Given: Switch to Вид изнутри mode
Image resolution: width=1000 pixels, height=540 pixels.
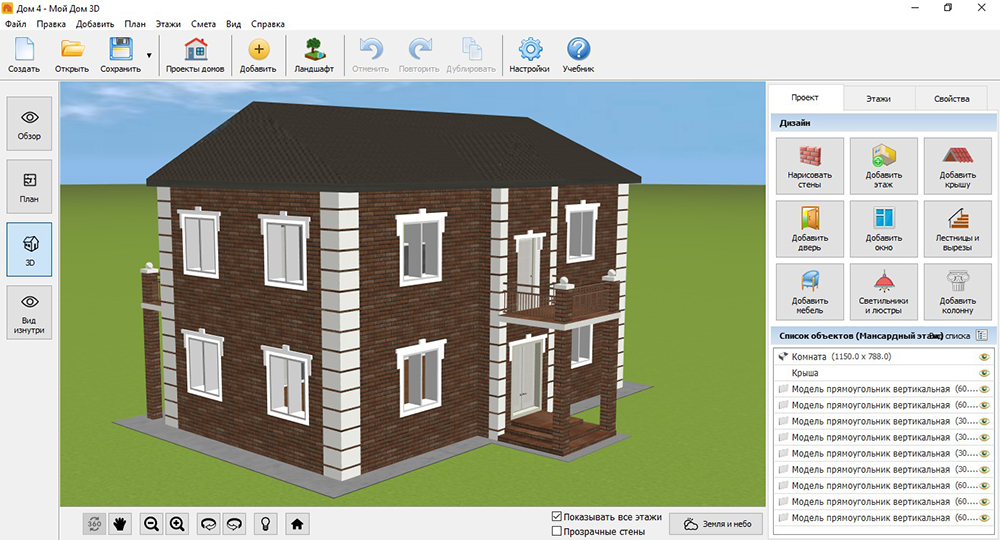Looking at the screenshot, I should coord(29,312).
